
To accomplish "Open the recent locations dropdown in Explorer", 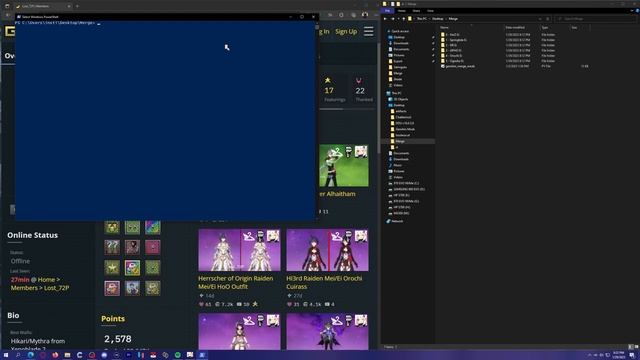I will click(x=398, y=19).
